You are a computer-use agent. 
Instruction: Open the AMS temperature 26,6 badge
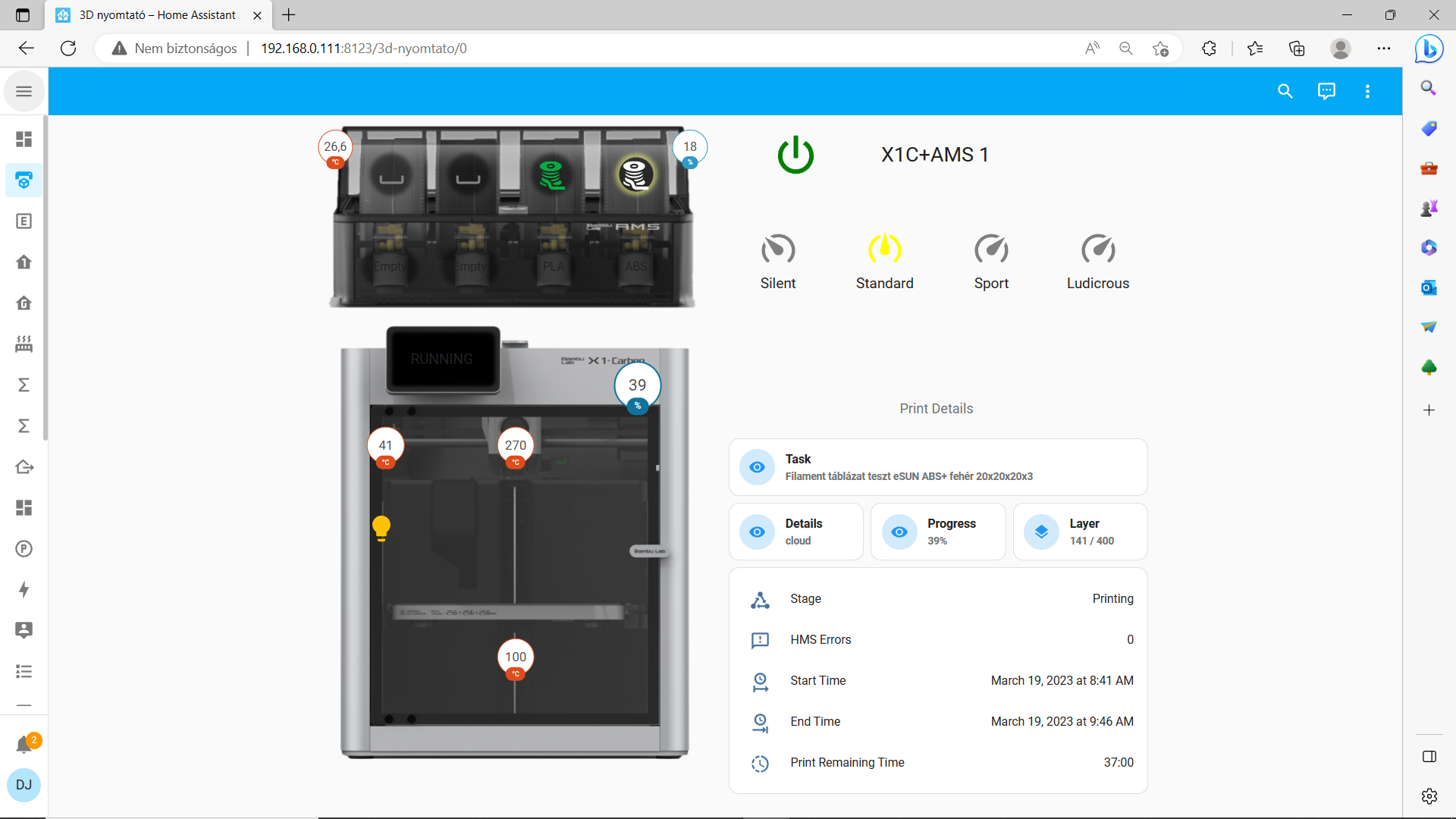(335, 149)
